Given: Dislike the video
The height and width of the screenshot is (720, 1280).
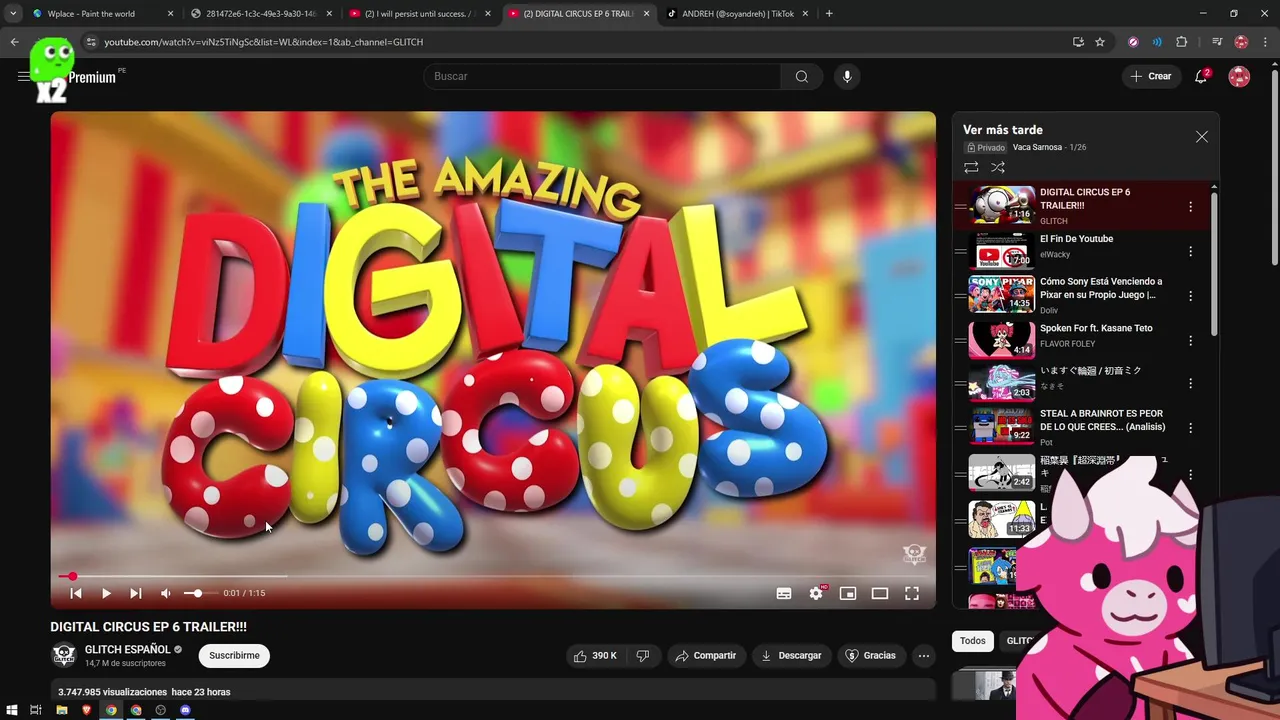Looking at the screenshot, I should click(x=643, y=656).
